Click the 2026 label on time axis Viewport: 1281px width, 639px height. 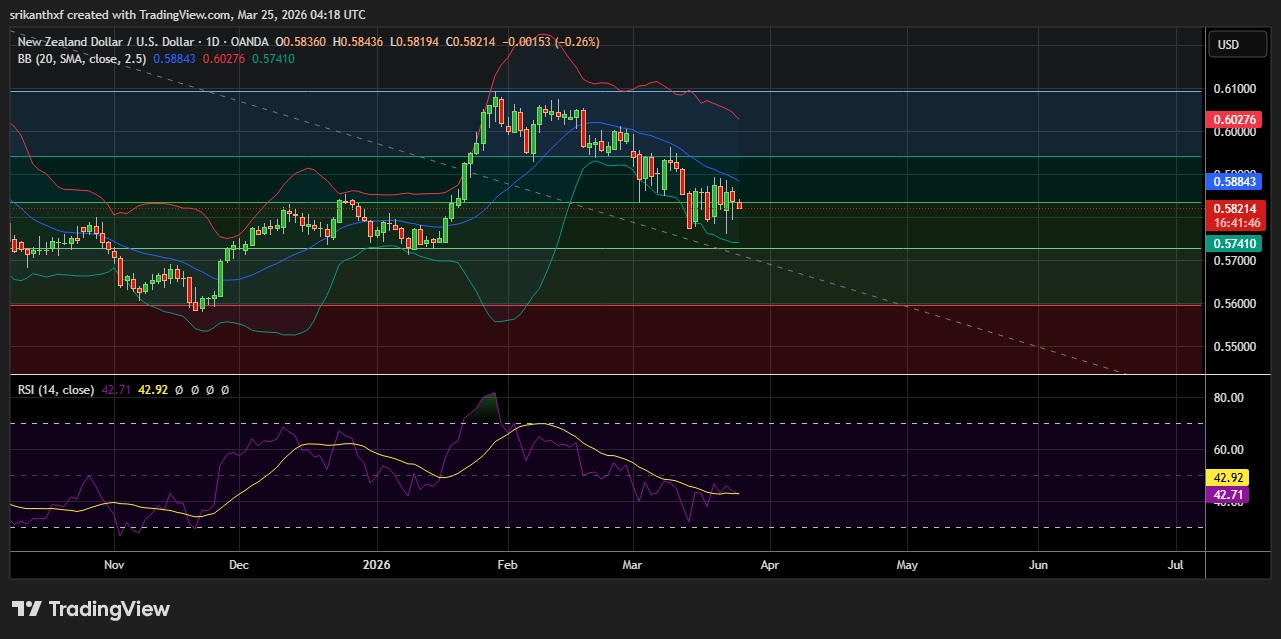coord(376,564)
